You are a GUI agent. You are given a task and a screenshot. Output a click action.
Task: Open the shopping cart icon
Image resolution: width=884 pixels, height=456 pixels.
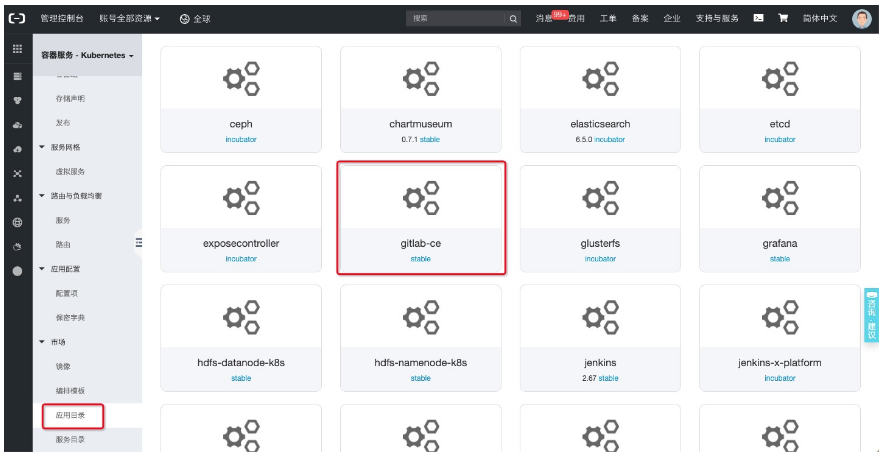click(783, 18)
